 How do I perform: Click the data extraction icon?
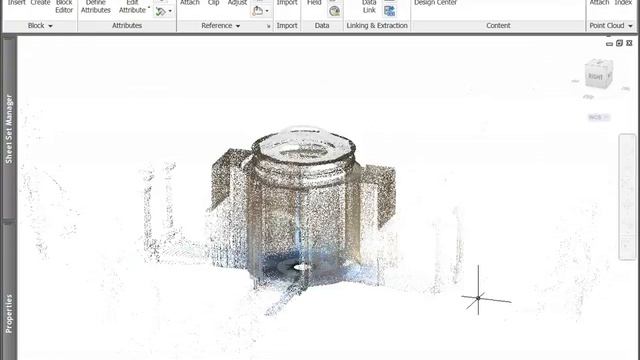[x=389, y=11]
